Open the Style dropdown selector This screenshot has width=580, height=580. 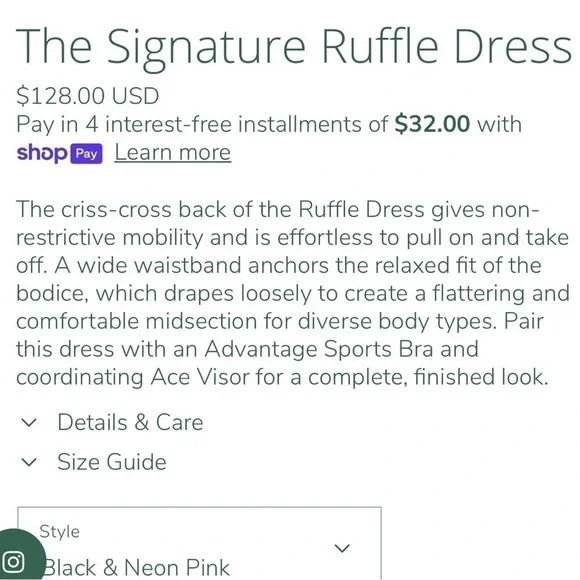click(199, 544)
